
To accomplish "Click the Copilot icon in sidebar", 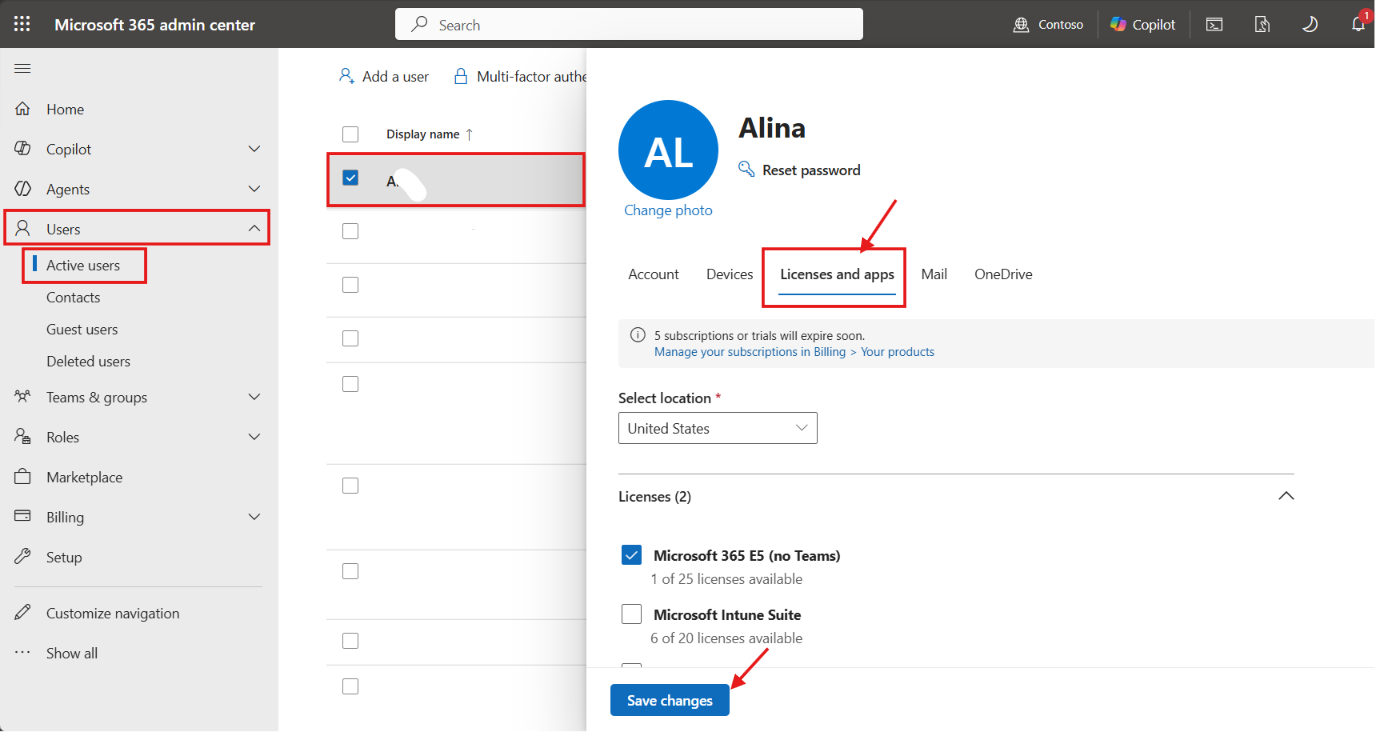I will pos(23,148).
